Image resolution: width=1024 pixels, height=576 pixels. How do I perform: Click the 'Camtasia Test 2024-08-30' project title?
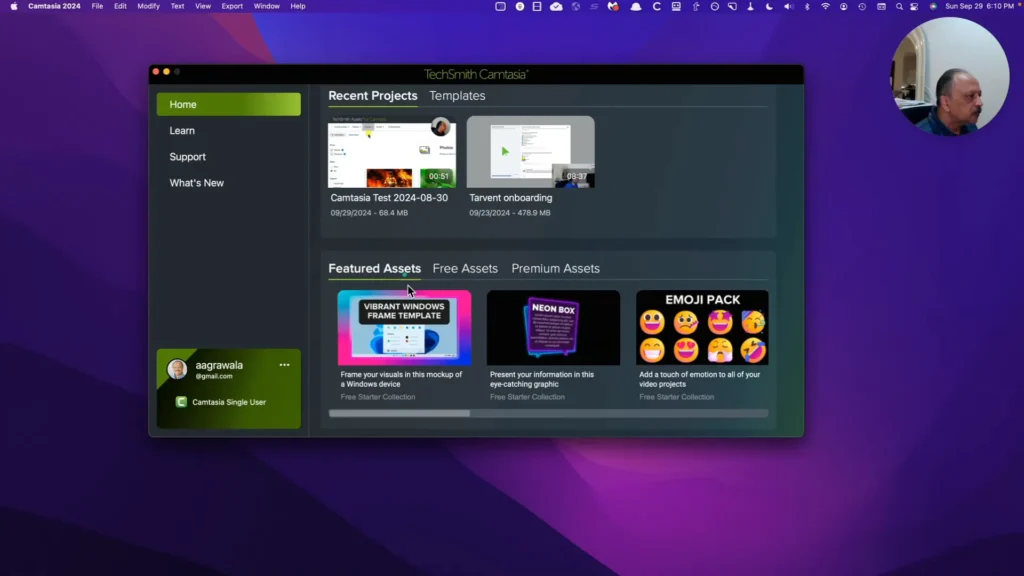[x=389, y=198]
